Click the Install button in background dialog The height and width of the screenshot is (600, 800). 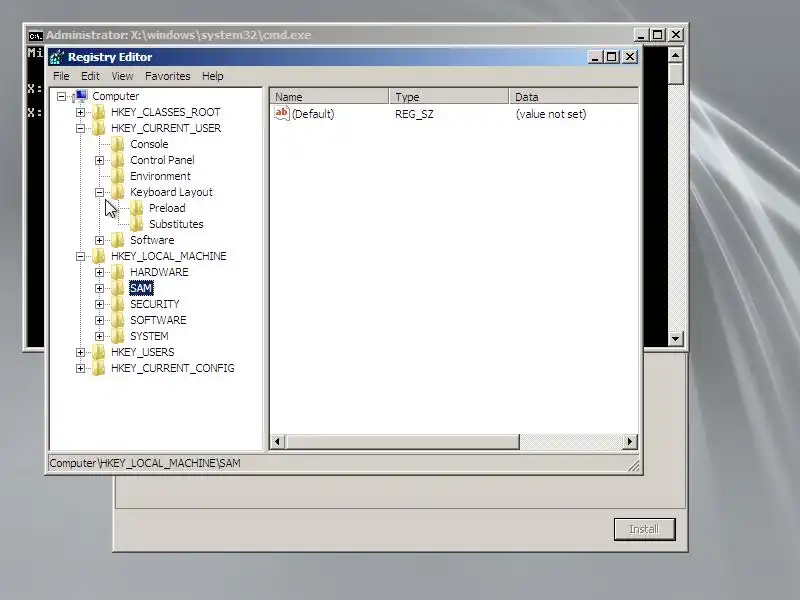tap(644, 529)
